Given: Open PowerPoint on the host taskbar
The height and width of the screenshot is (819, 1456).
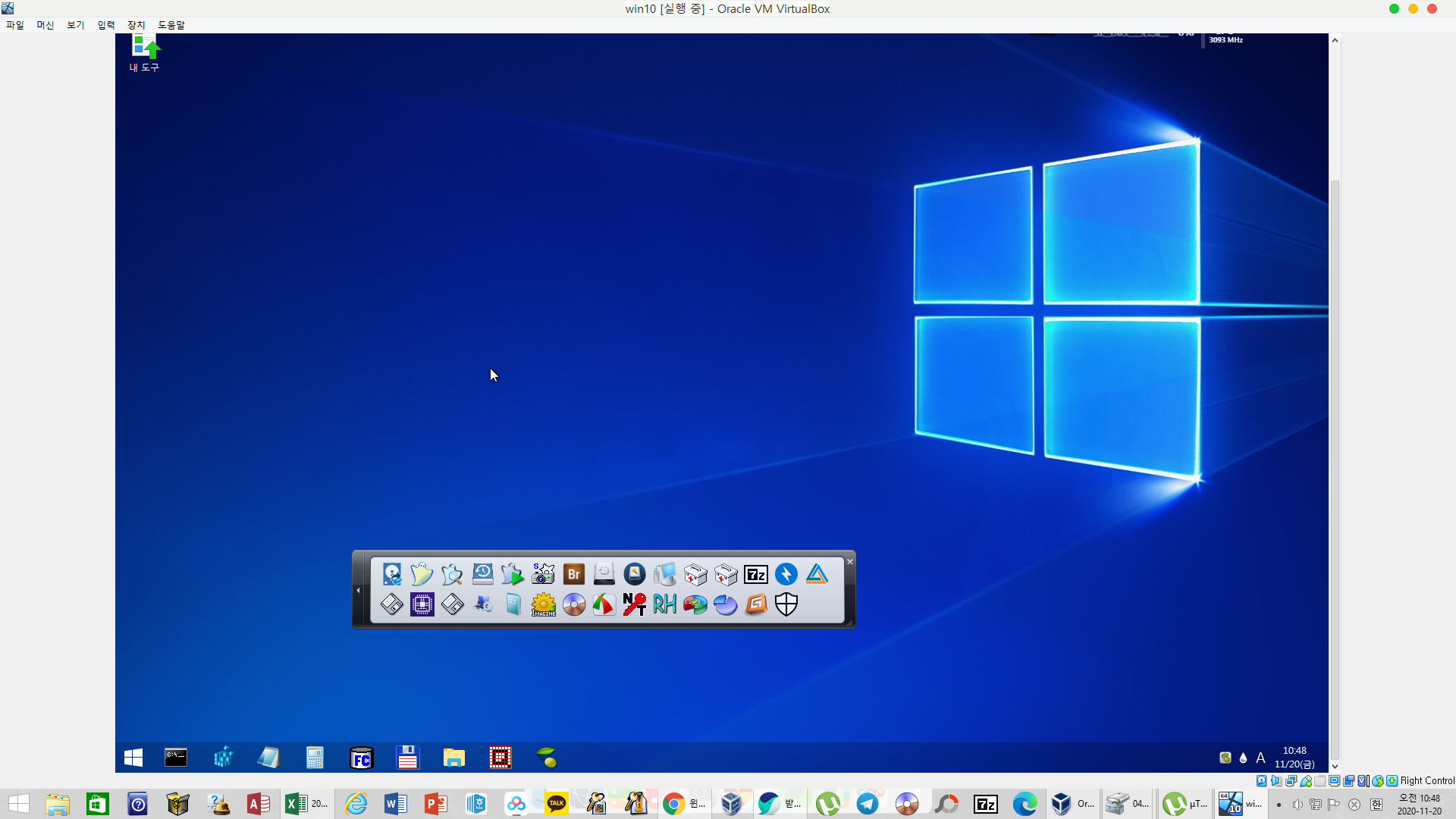Looking at the screenshot, I should coord(436,804).
